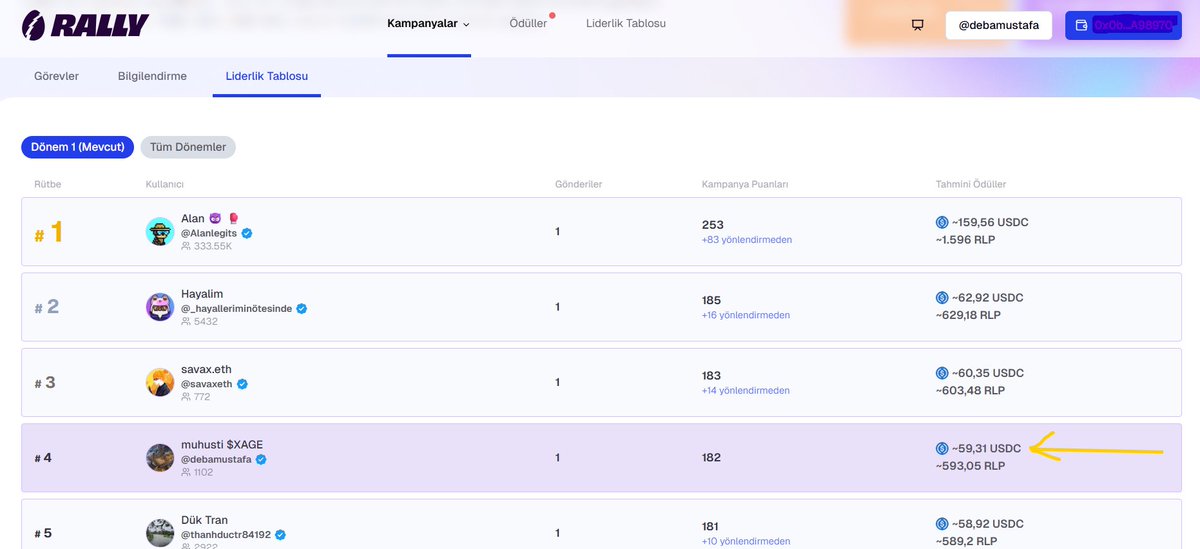
Task: Click the campaign points value 182
Action: (712, 458)
